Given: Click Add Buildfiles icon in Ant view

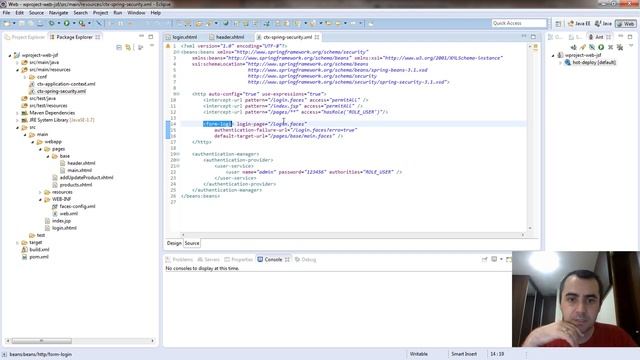Looking at the screenshot, I should 573,47.
